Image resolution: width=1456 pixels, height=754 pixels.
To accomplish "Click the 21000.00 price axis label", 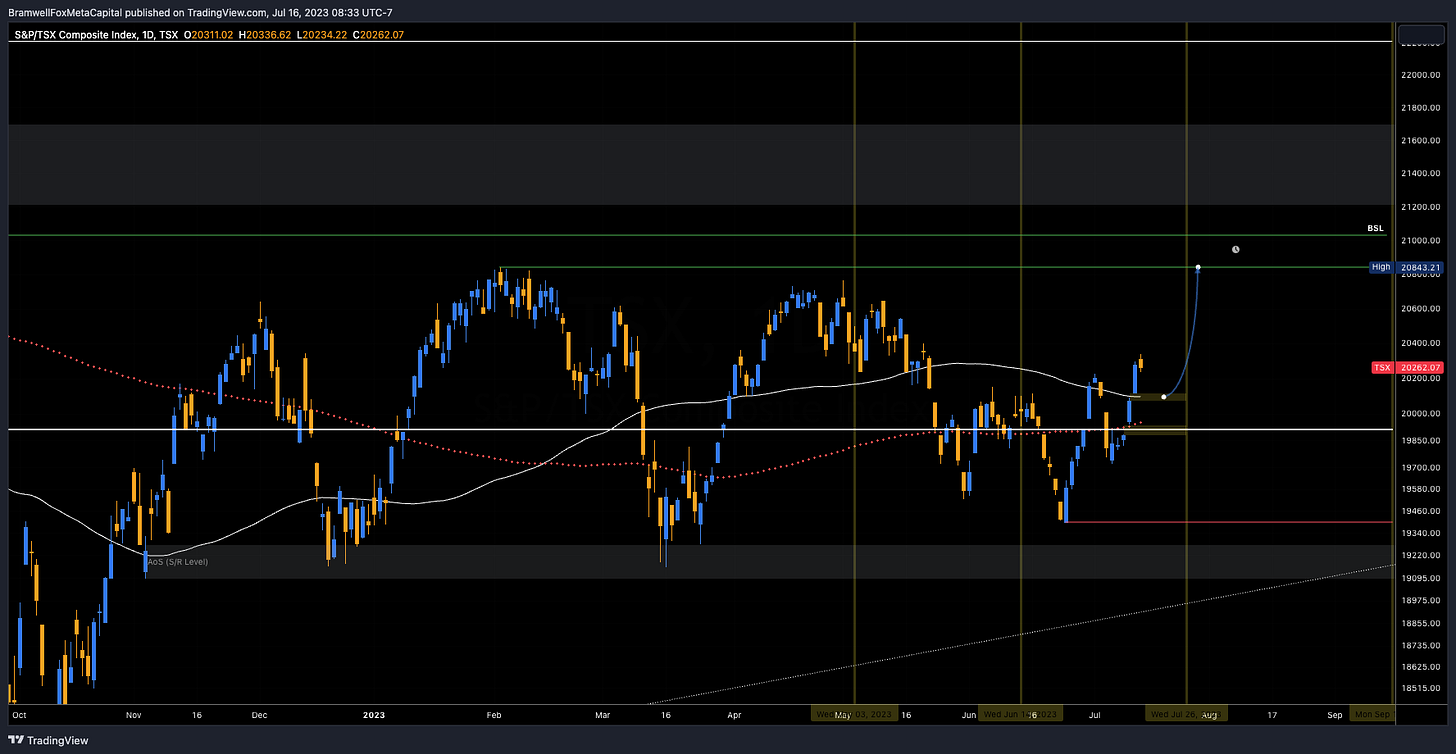I will [1420, 240].
